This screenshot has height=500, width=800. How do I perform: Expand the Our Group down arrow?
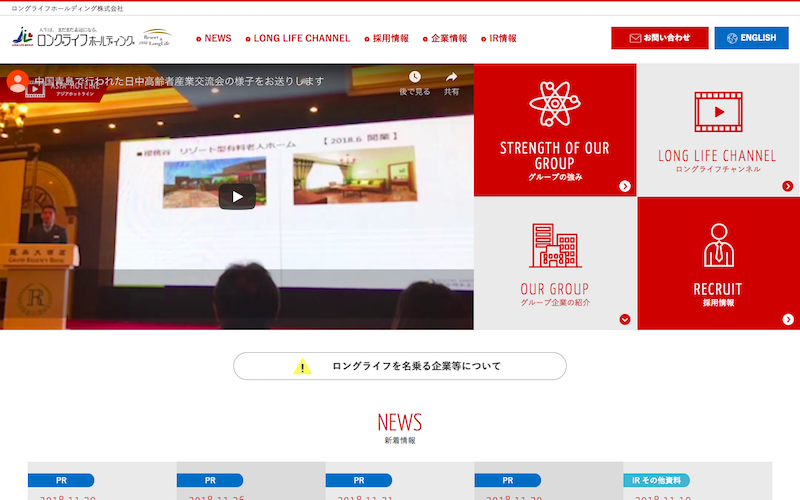pos(625,319)
